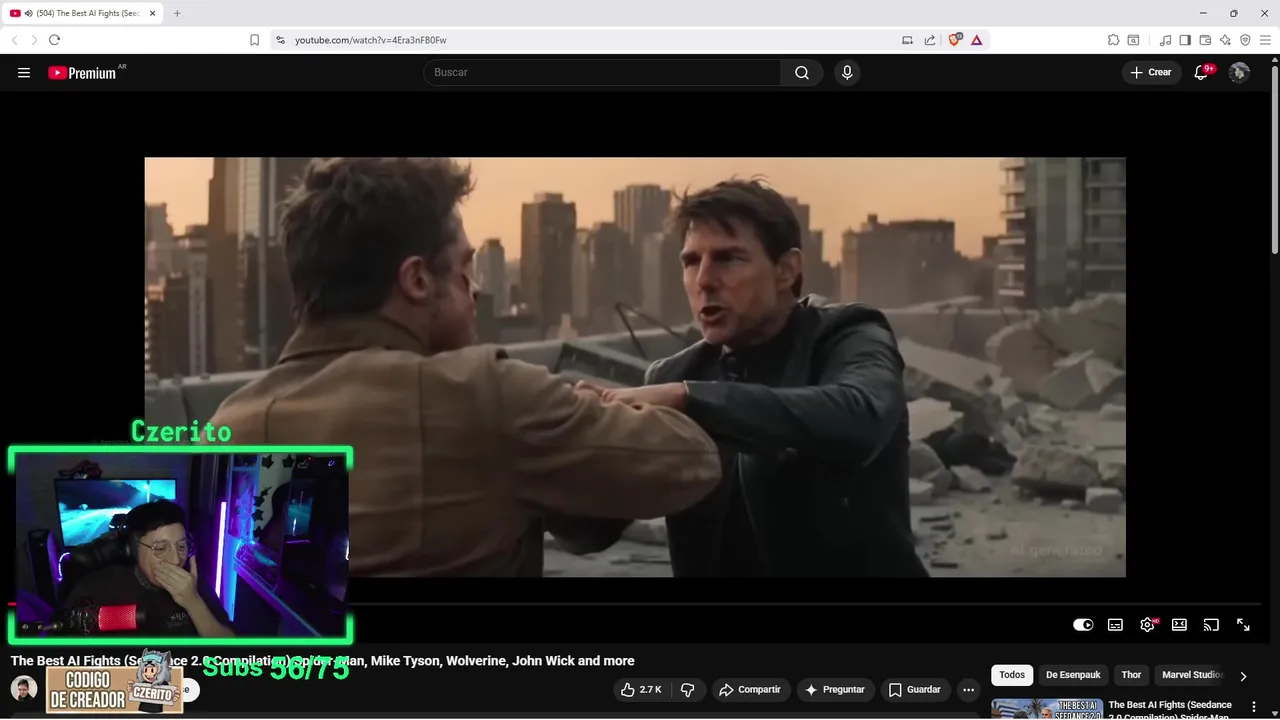Switch the player to theater mode
This screenshot has height=720, width=1280.
point(1179,625)
